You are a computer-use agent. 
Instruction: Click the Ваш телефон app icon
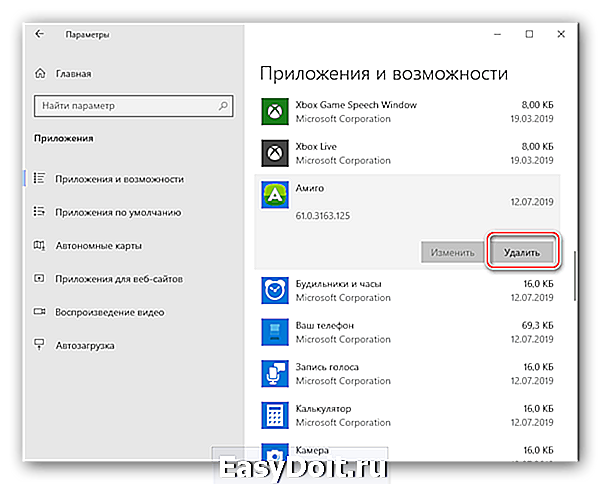click(x=275, y=332)
